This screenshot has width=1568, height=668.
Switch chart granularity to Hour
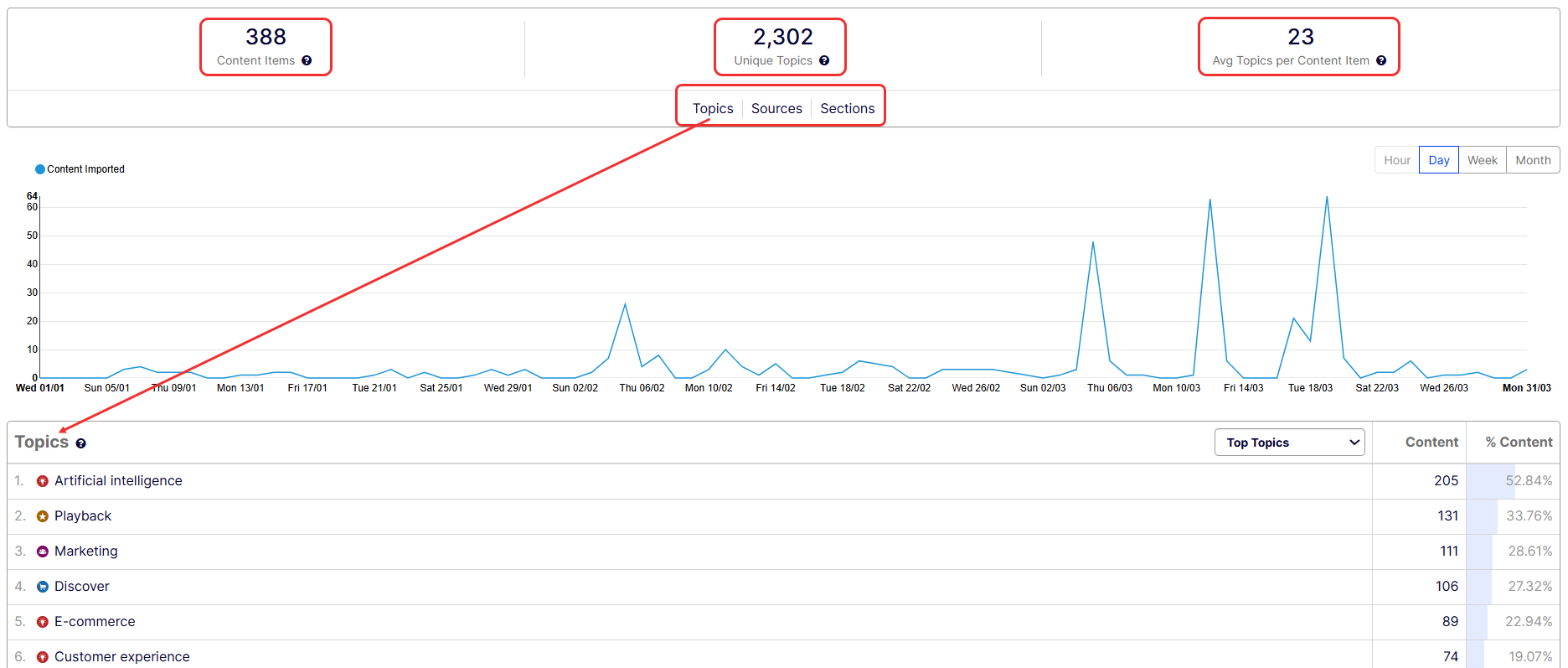pyautogui.click(x=1396, y=160)
